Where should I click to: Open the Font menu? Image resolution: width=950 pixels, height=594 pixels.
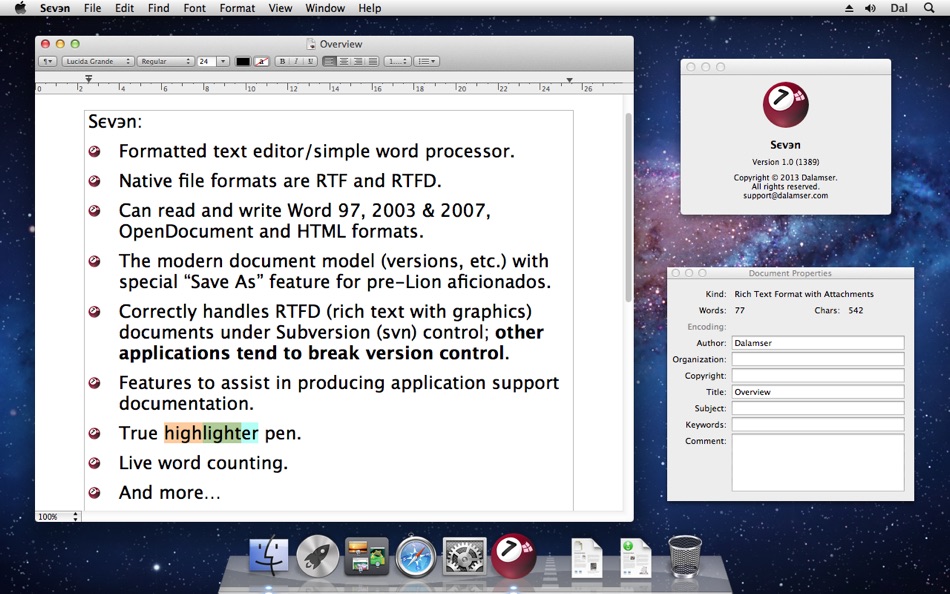pyautogui.click(x=194, y=8)
